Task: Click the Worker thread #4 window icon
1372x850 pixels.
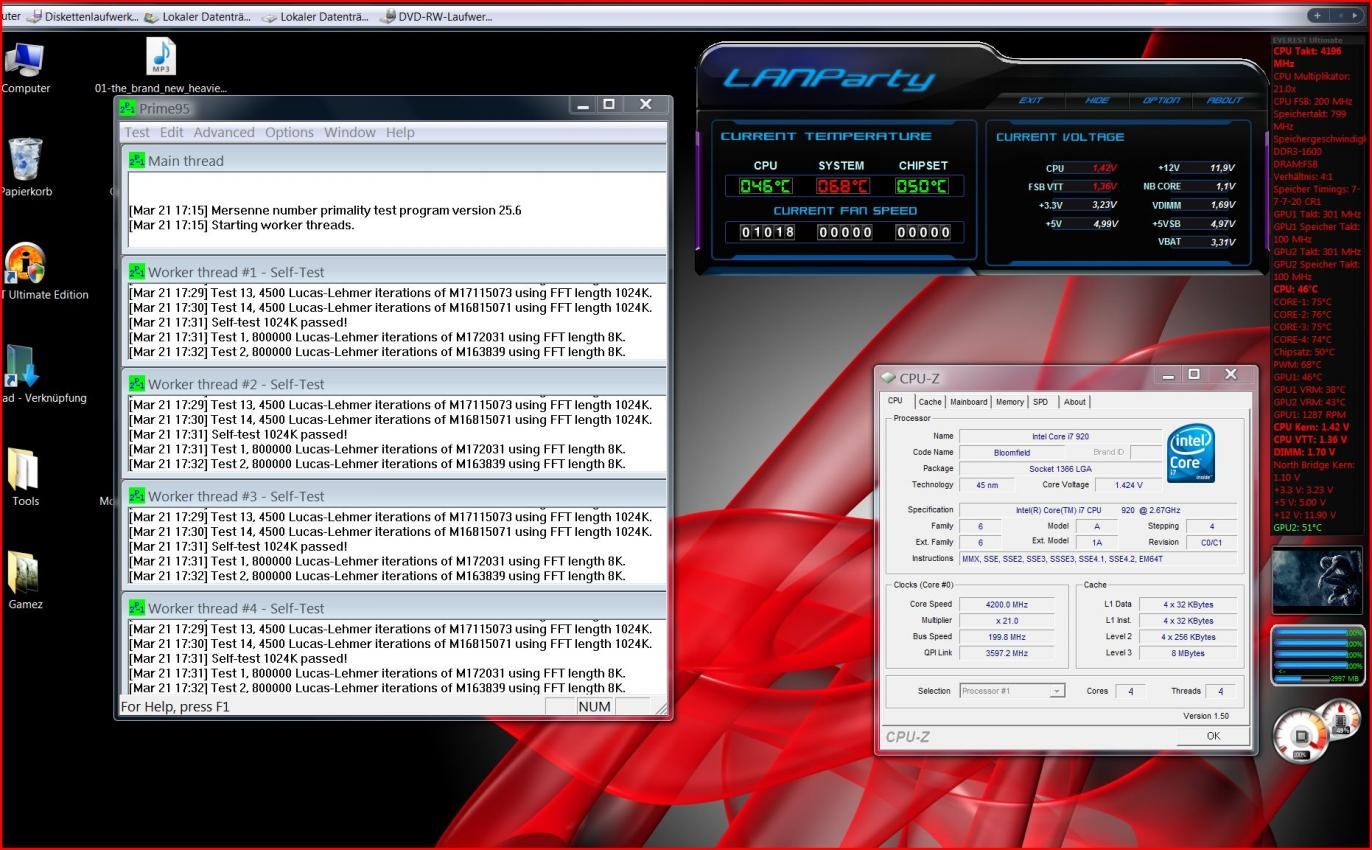Action: pyautogui.click(x=137, y=608)
